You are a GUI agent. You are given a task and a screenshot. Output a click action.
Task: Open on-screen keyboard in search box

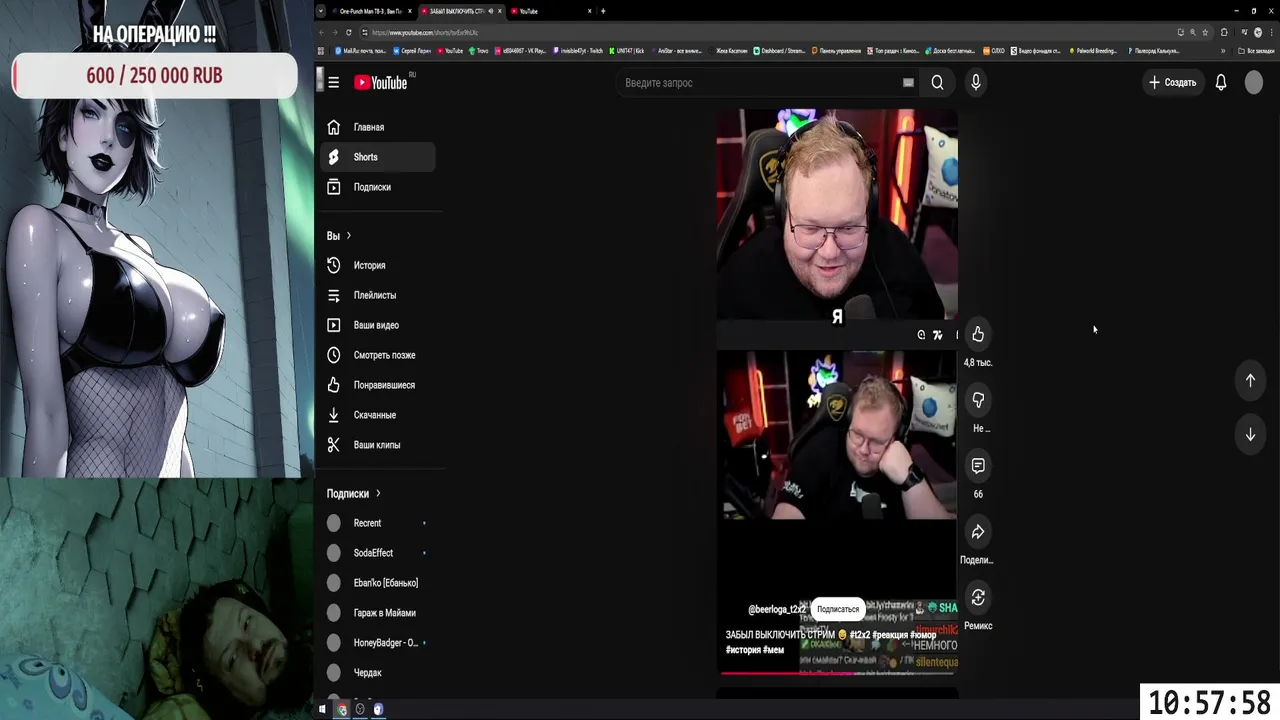pos(908,83)
